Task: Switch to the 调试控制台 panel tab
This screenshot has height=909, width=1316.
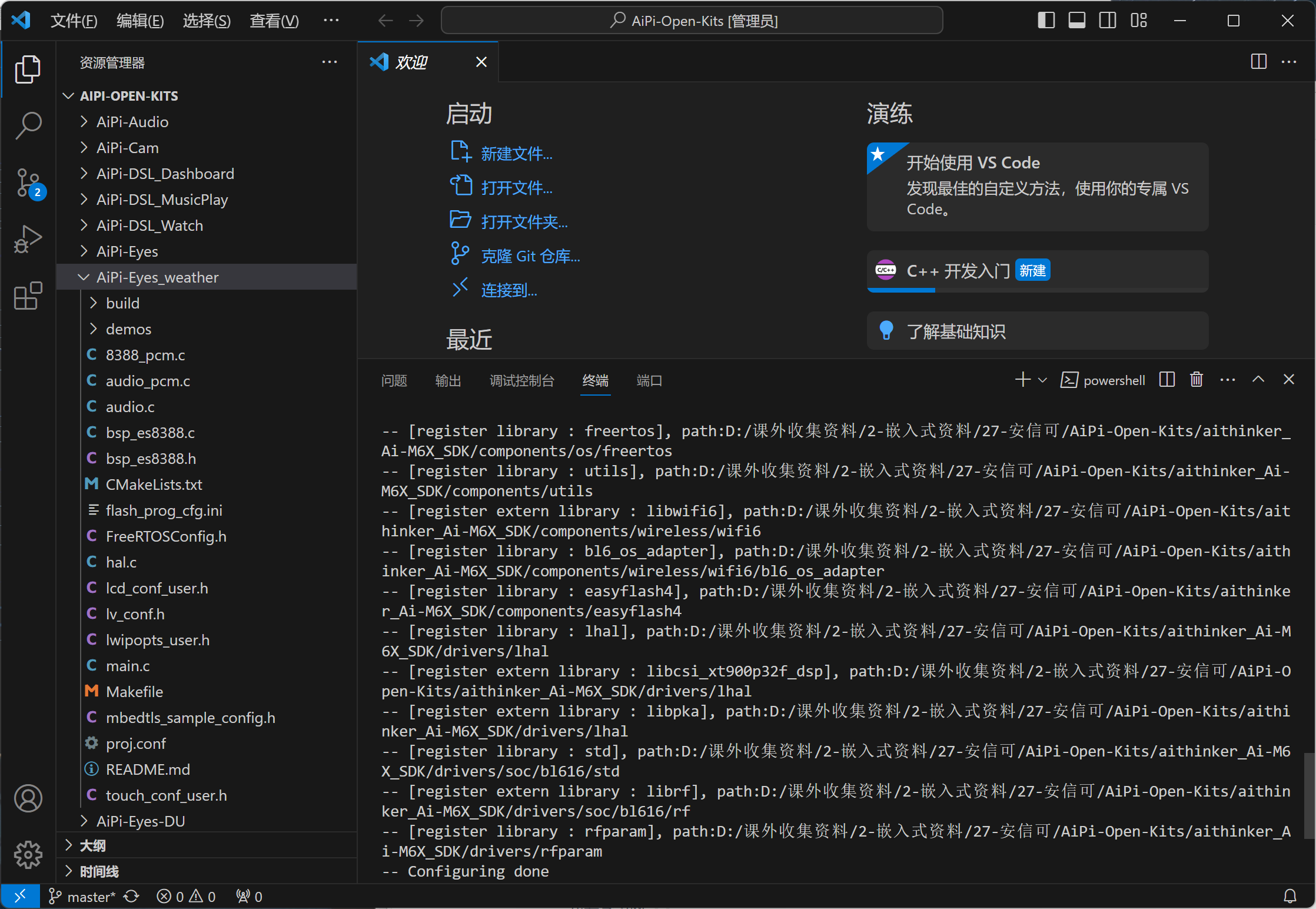Action: click(522, 380)
